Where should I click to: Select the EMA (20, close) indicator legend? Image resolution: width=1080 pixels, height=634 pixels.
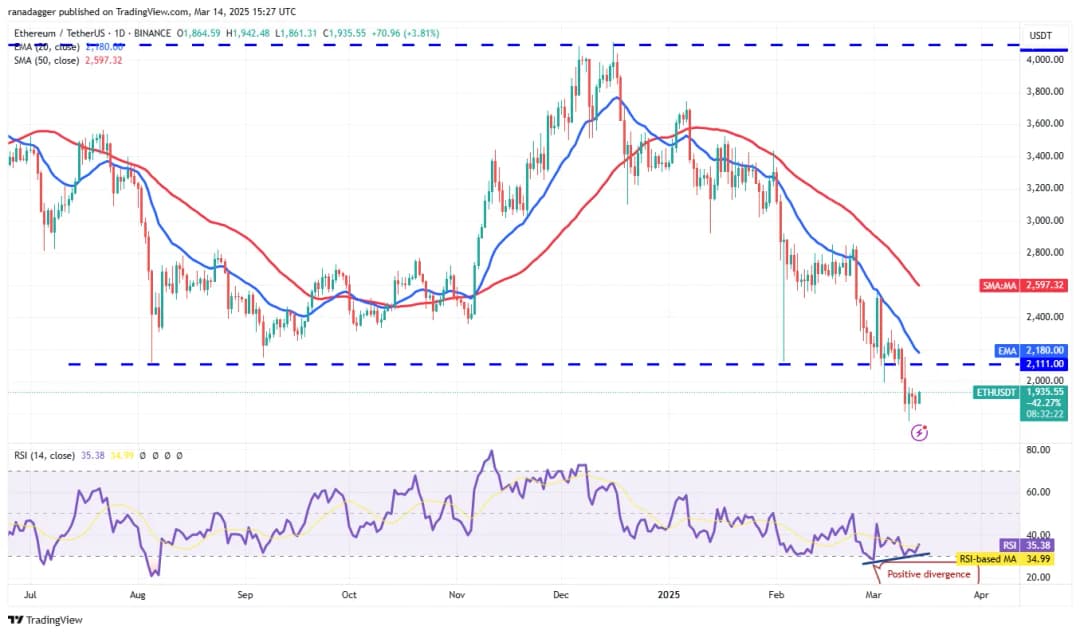coord(68,47)
